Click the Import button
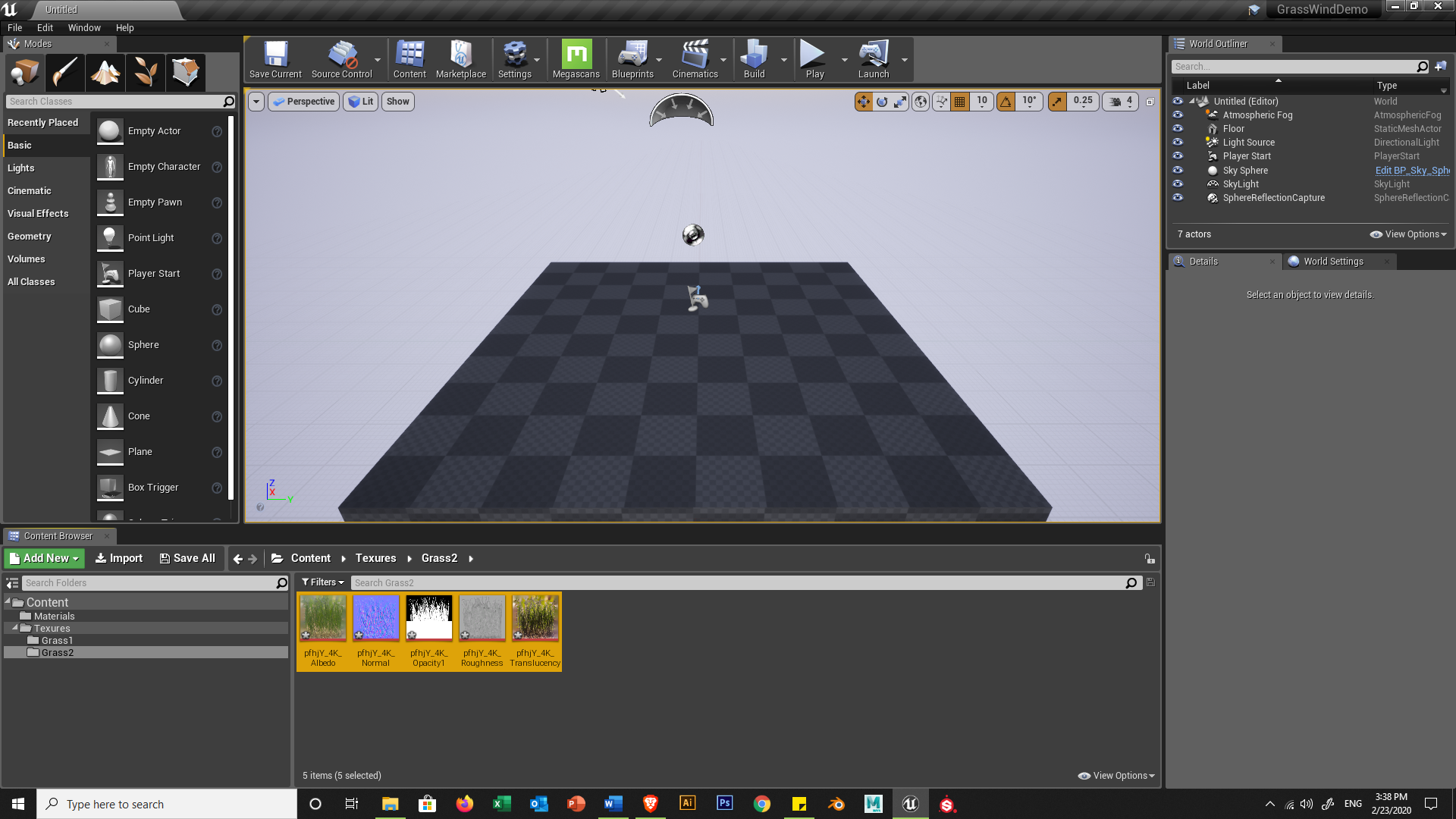The height and width of the screenshot is (819, 1456). tap(119, 558)
